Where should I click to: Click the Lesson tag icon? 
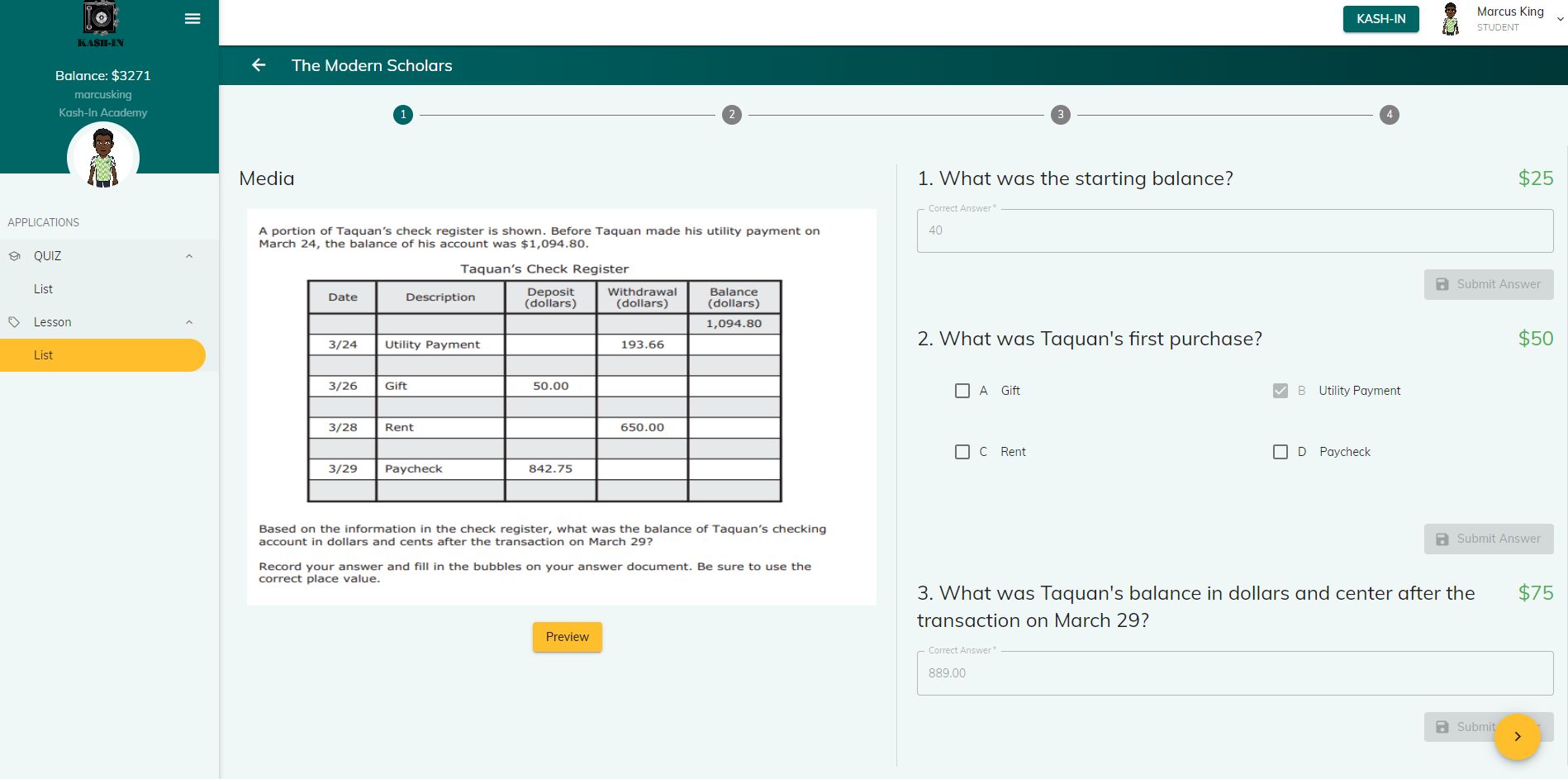coord(15,322)
